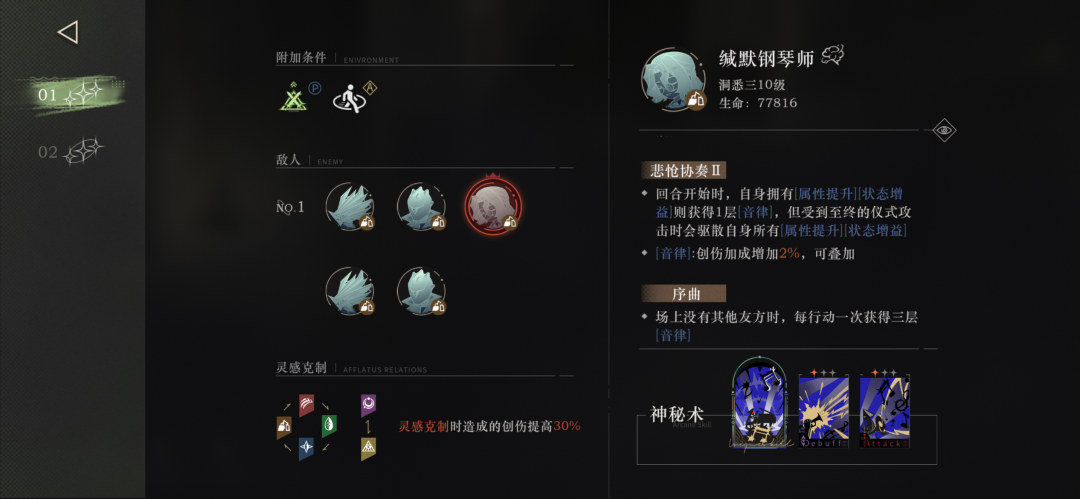Select first enemy in bottom row

(351, 291)
